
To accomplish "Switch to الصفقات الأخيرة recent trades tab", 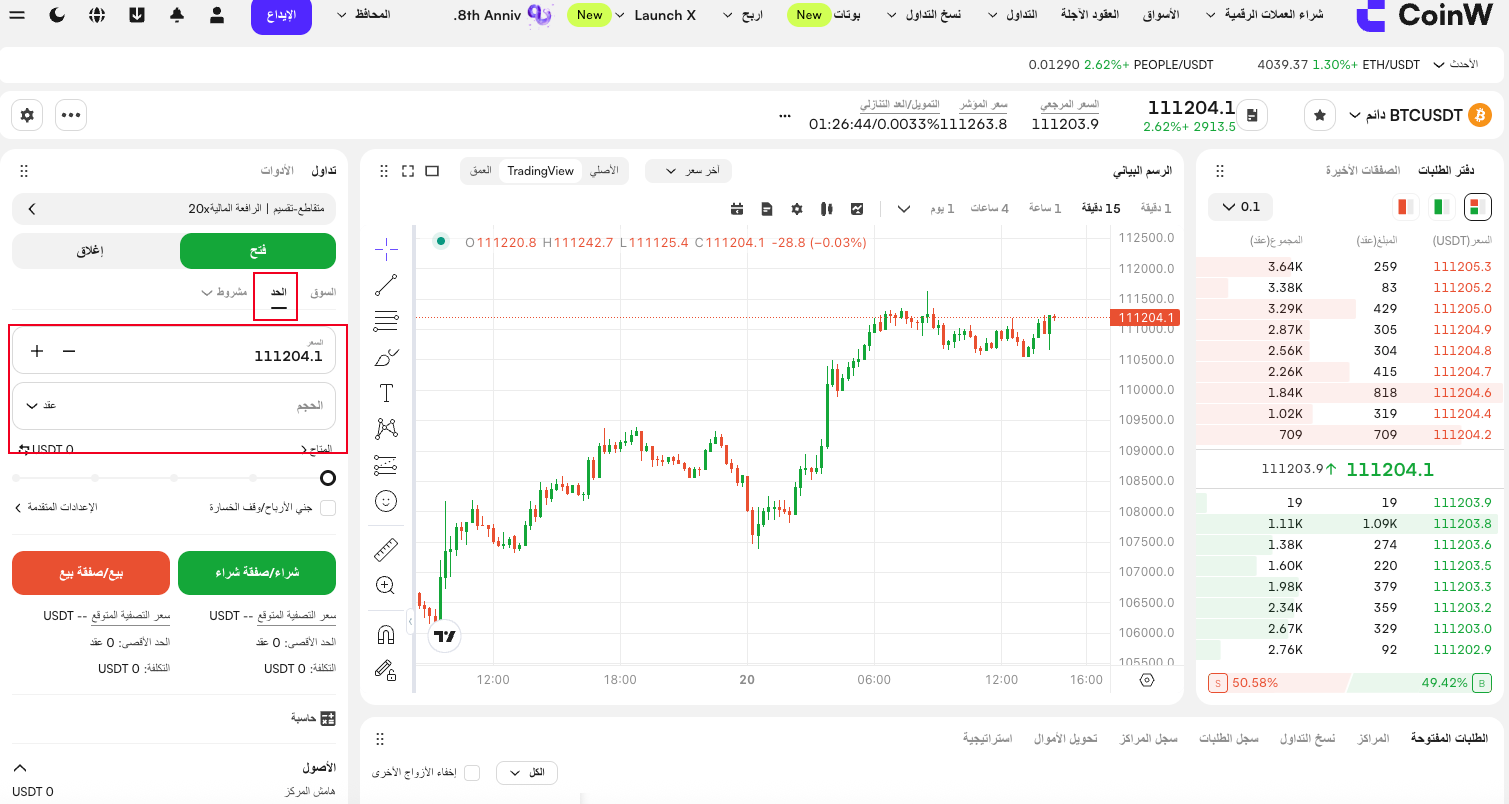I will coord(1363,171).
